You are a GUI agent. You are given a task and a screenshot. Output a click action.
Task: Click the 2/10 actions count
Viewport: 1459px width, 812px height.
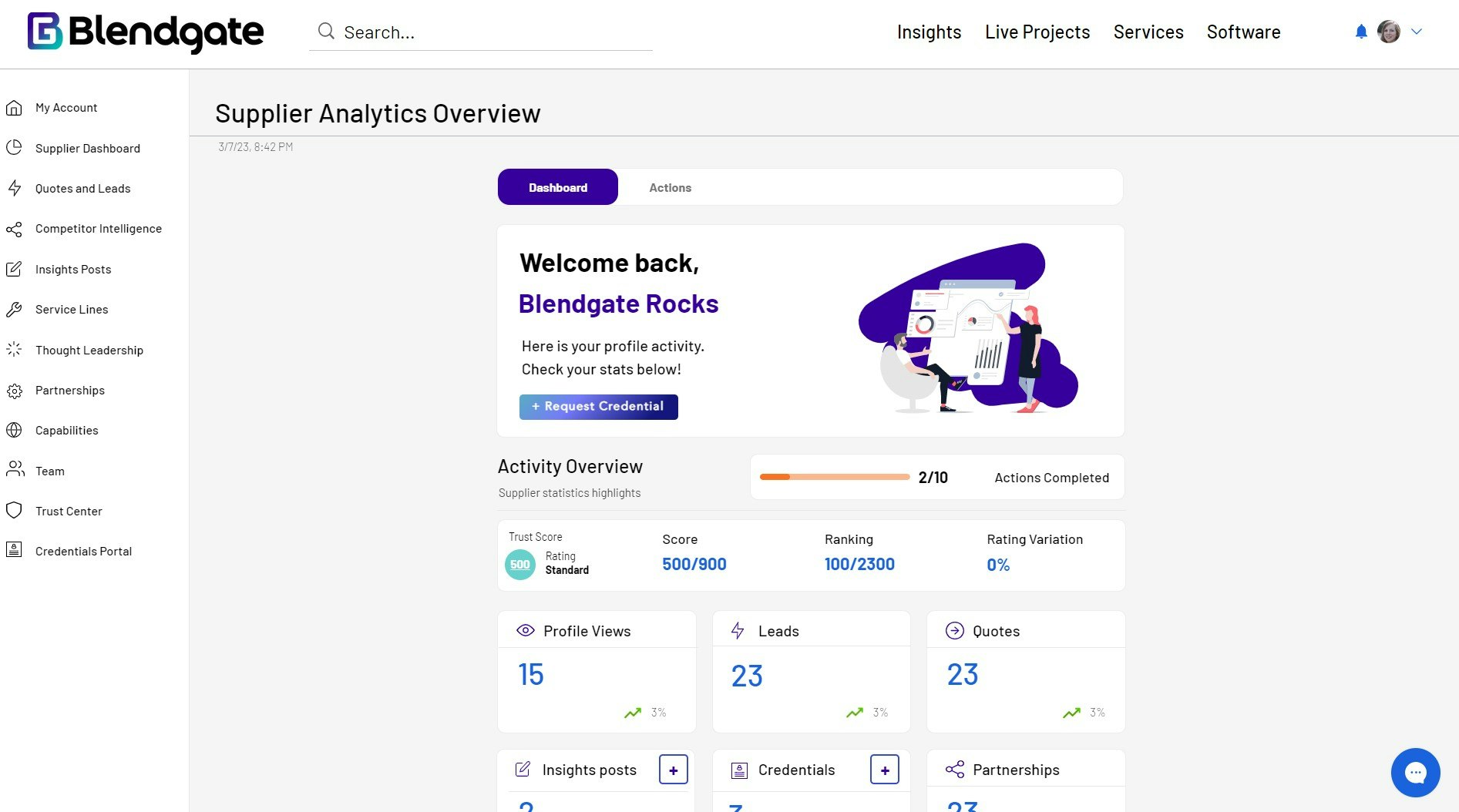point(933,477)
